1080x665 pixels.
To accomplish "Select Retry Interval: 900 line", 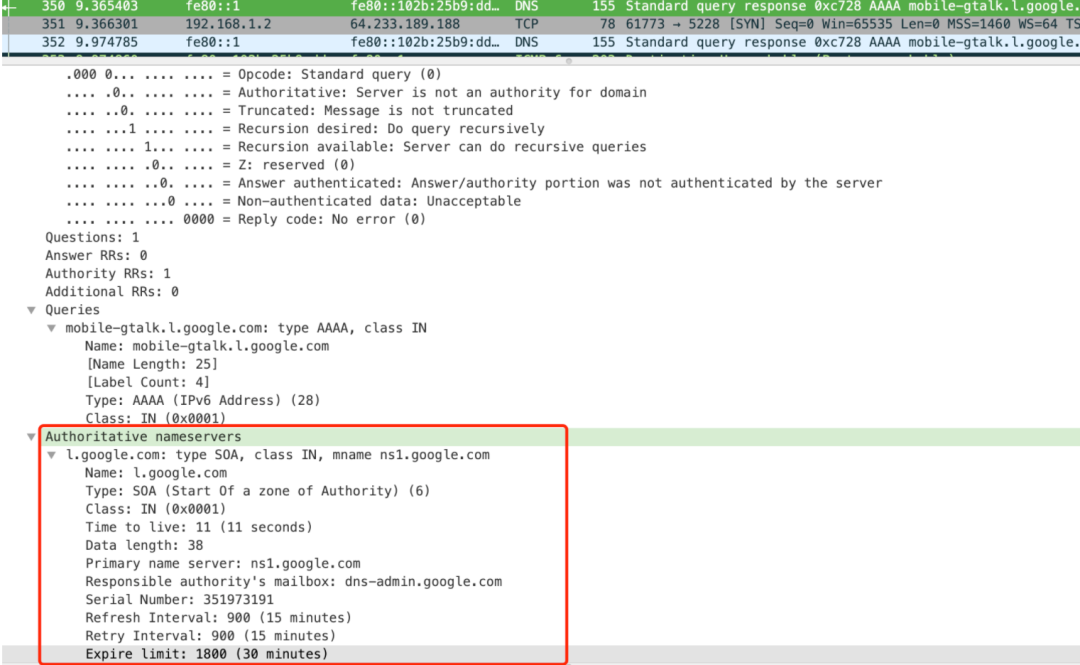I will (210, 636).
